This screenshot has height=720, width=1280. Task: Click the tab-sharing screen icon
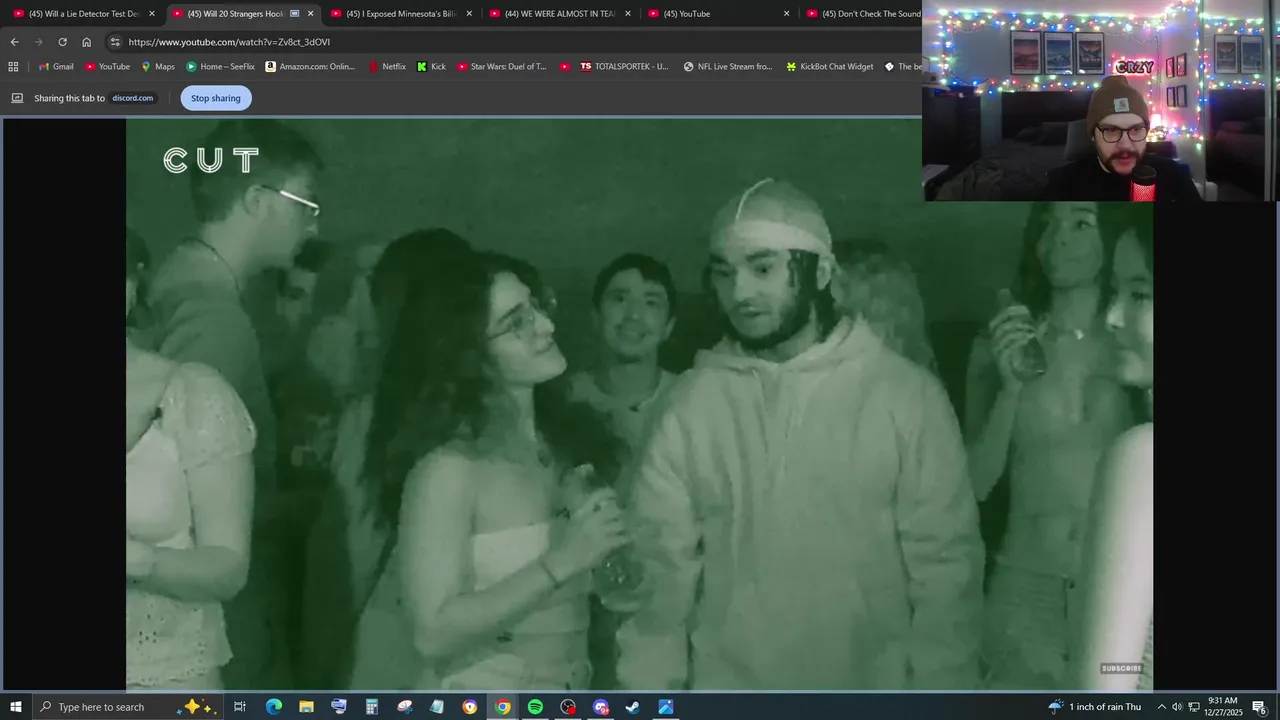(x=17, y=98)
